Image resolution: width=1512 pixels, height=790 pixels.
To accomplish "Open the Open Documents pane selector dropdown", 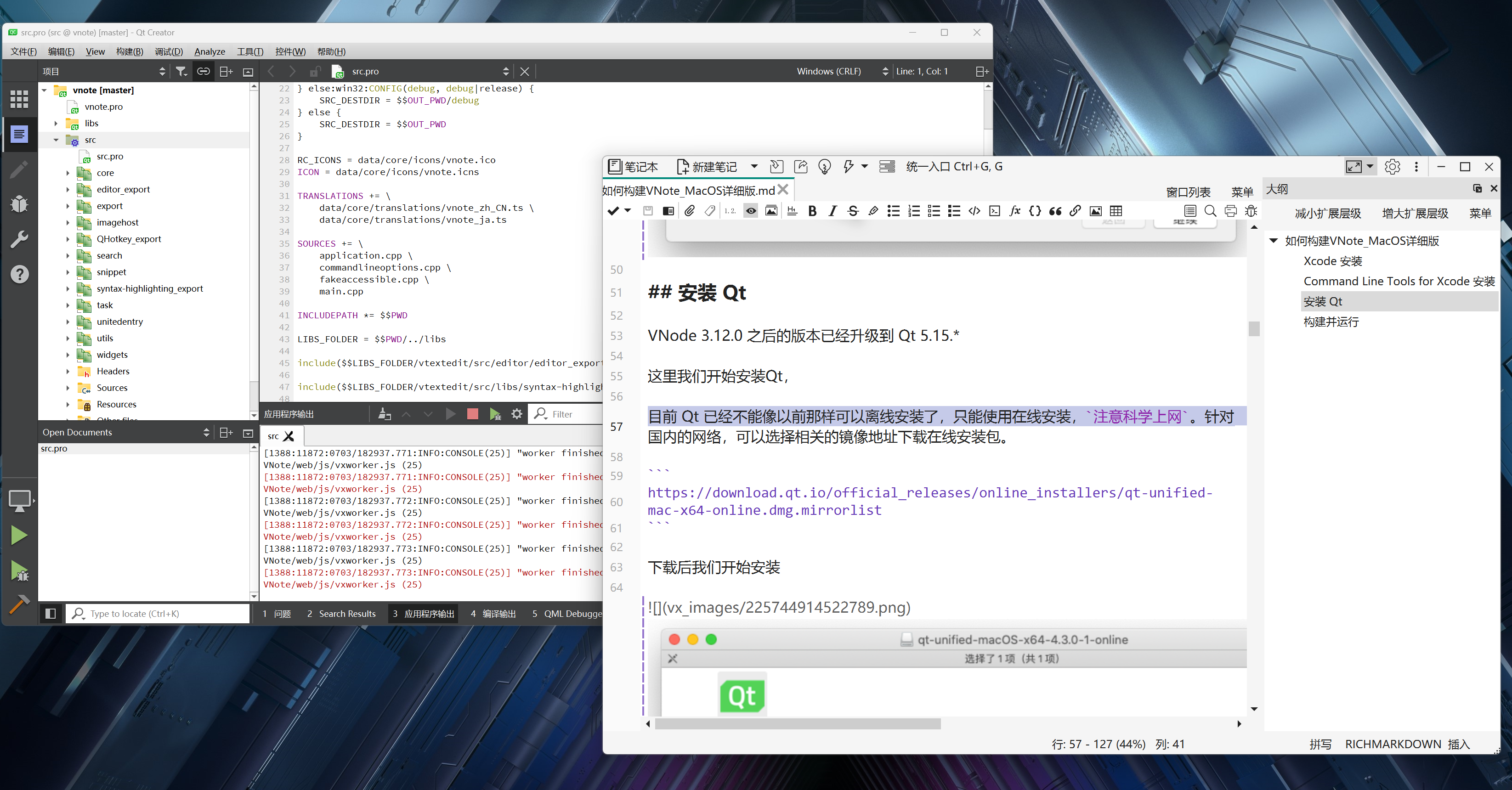I will point(125,433).
